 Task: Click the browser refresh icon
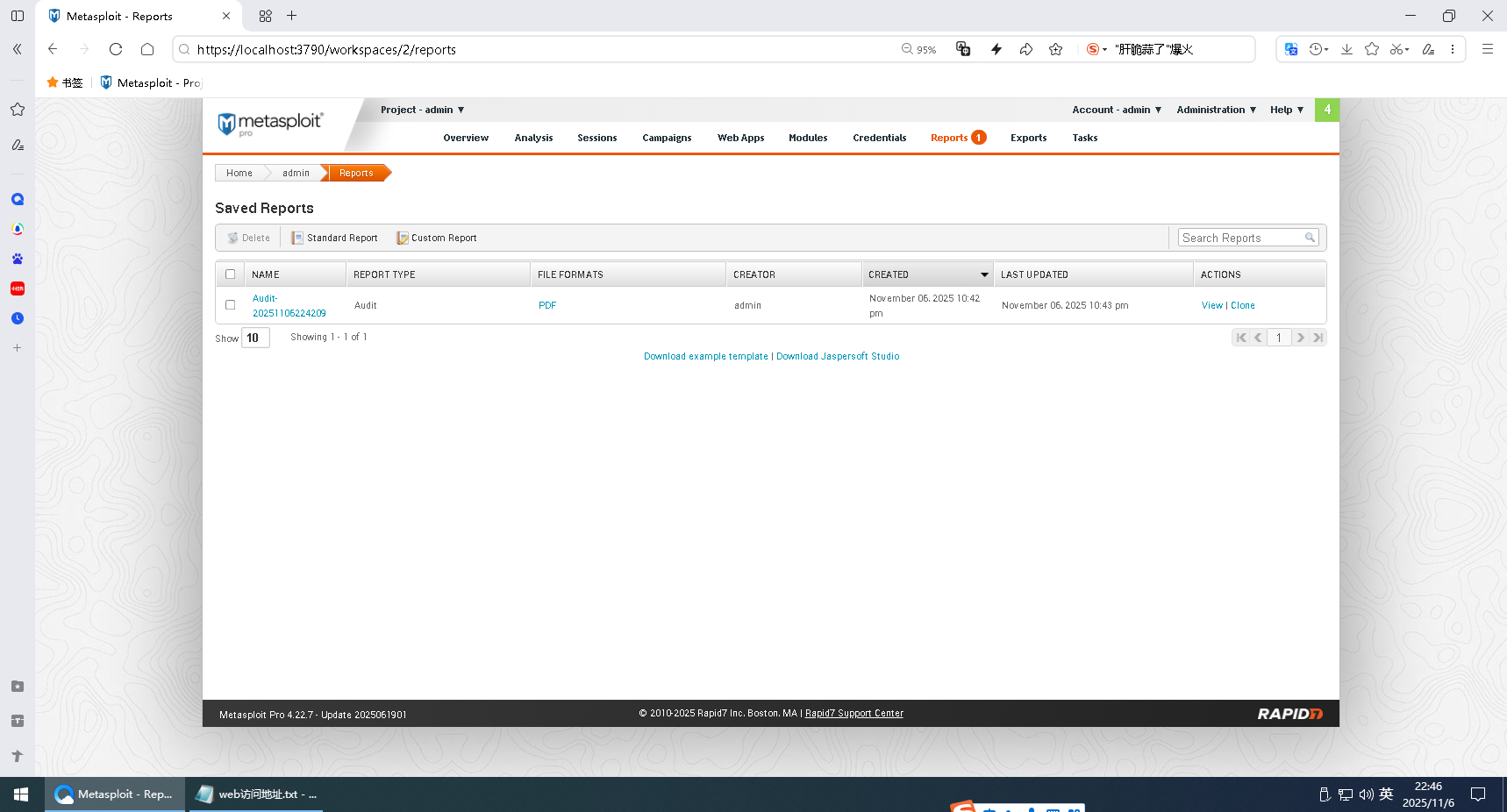pos(116,49)
